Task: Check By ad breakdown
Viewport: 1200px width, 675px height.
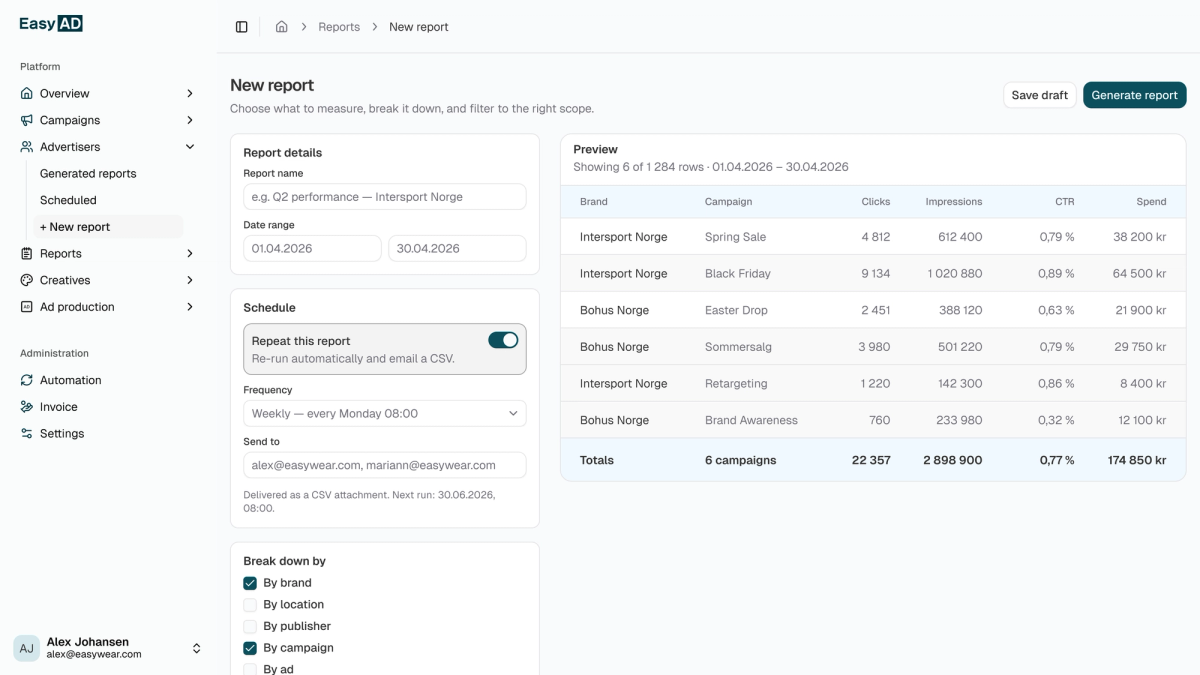Action: pyautogui.click(x=250, y=669)
